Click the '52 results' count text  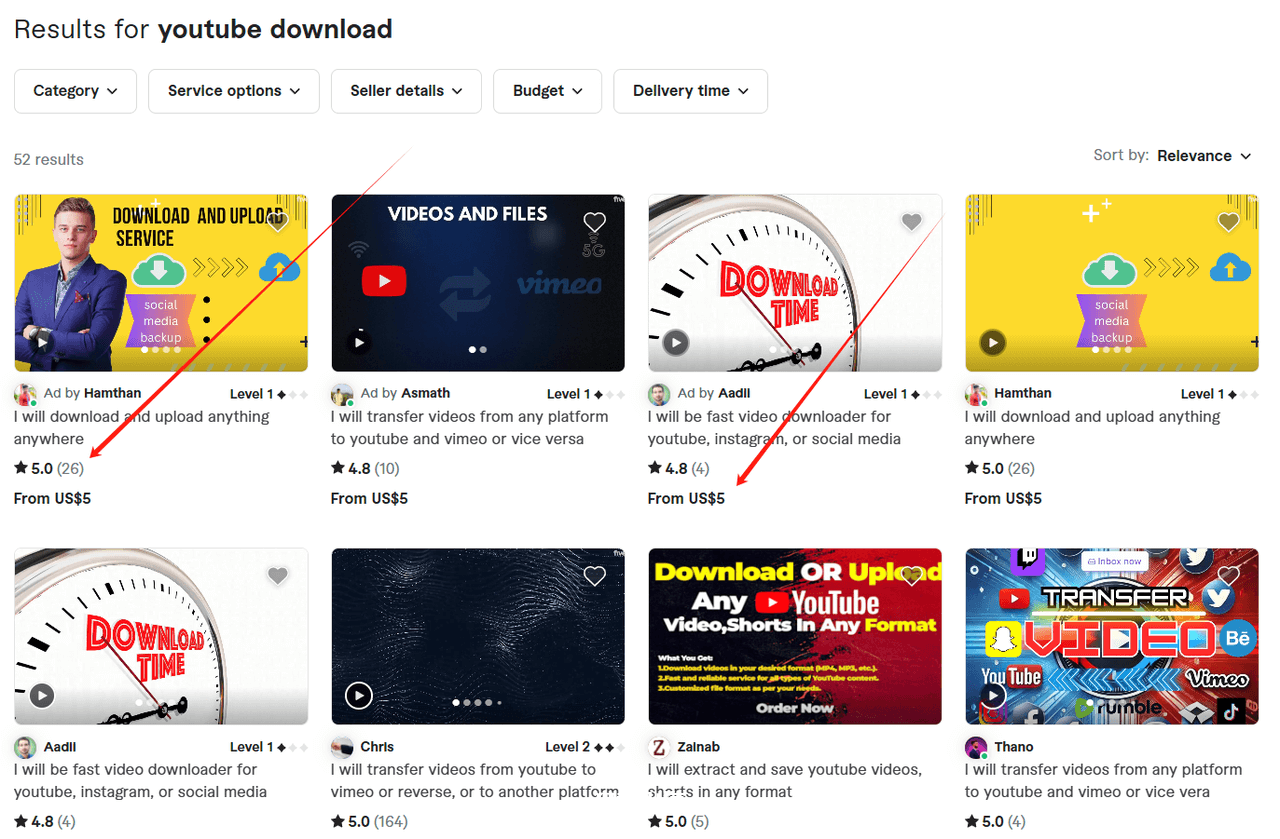pos(49,160)
